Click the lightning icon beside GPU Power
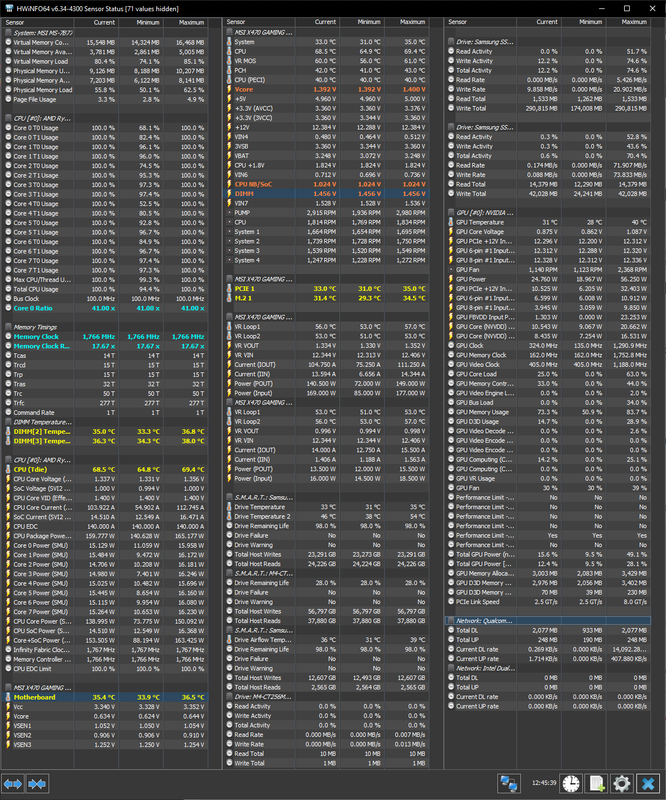The height and width of the screenshot is (800, 666). coord(451,279)
